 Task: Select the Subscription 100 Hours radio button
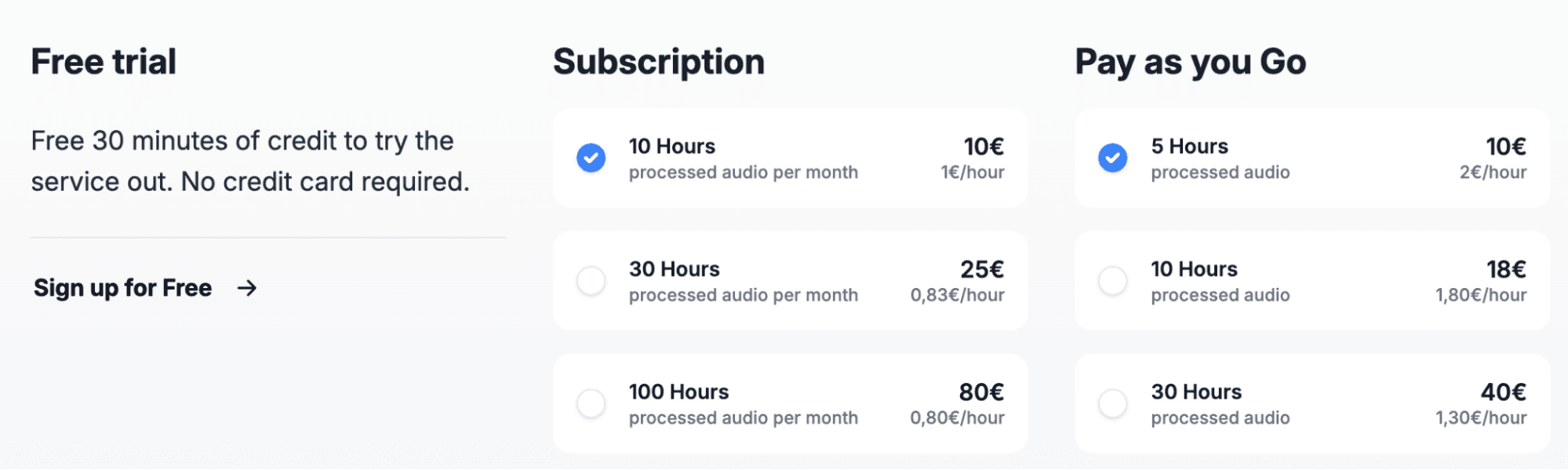pyautogui.click(x=591, y=403)
